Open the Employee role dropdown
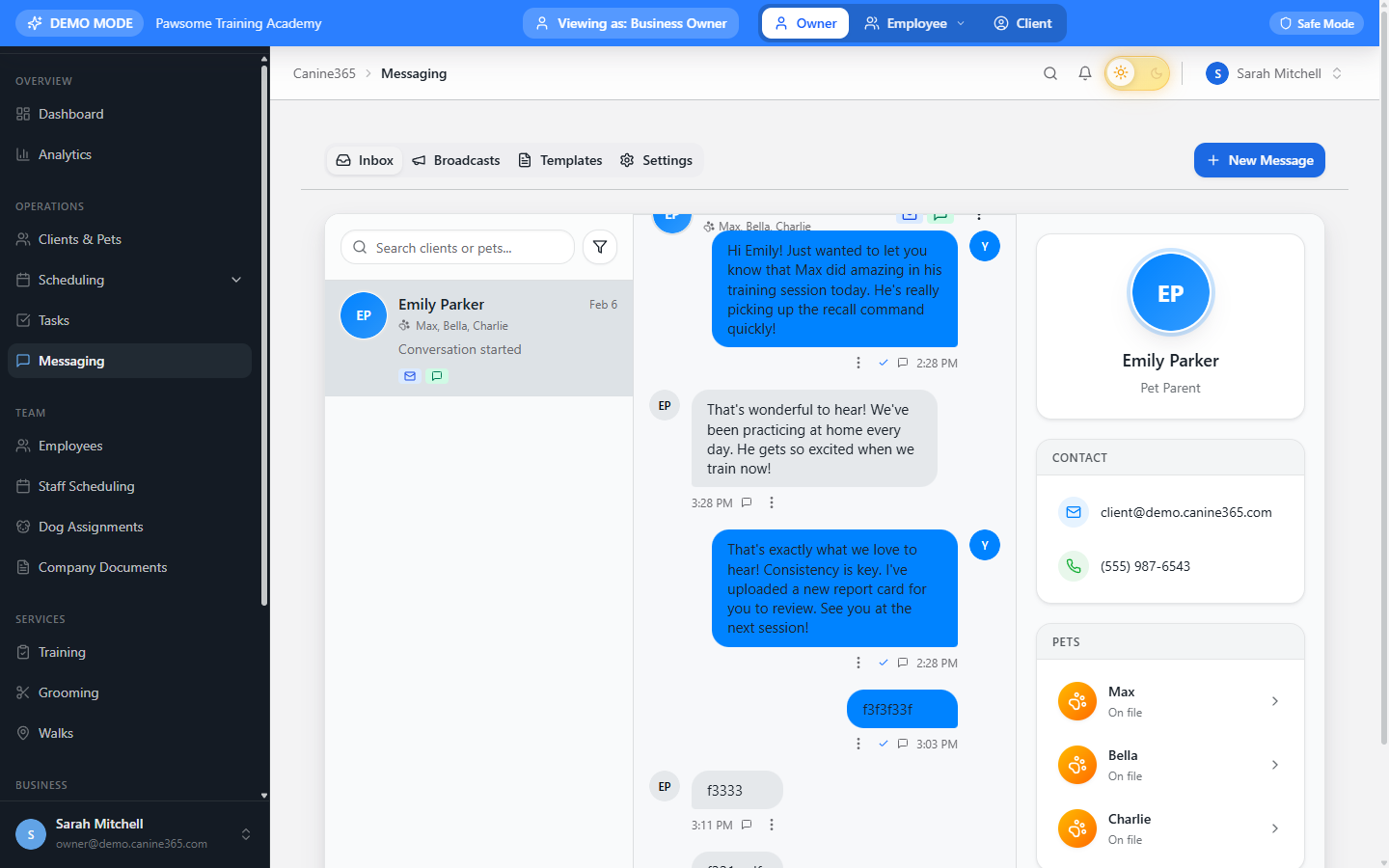The height and width of the screenshot is (868, 1389). pyautogui.click(x=915, y=23)
